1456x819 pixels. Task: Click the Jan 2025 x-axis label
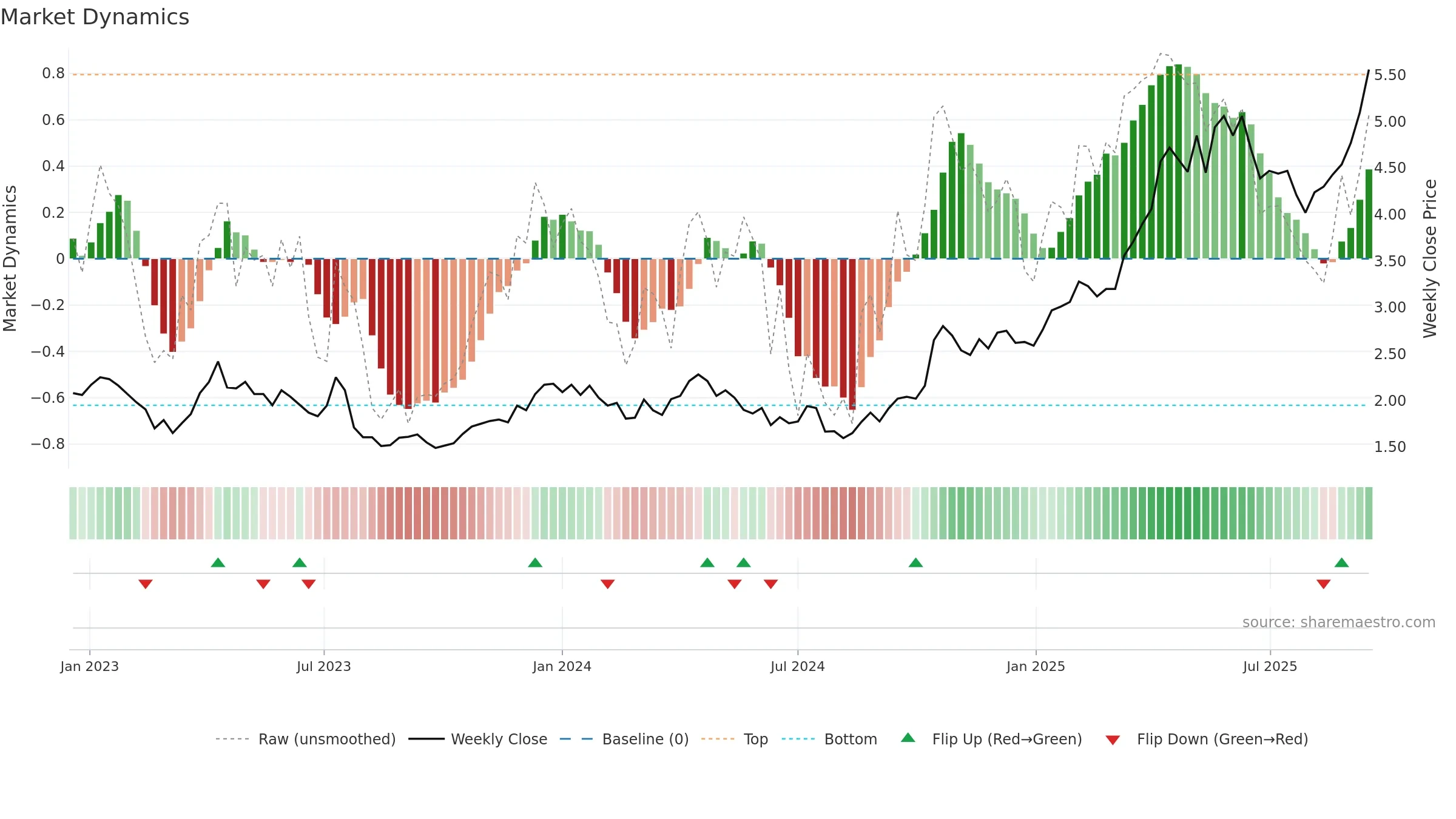(x=1036, y=666)
